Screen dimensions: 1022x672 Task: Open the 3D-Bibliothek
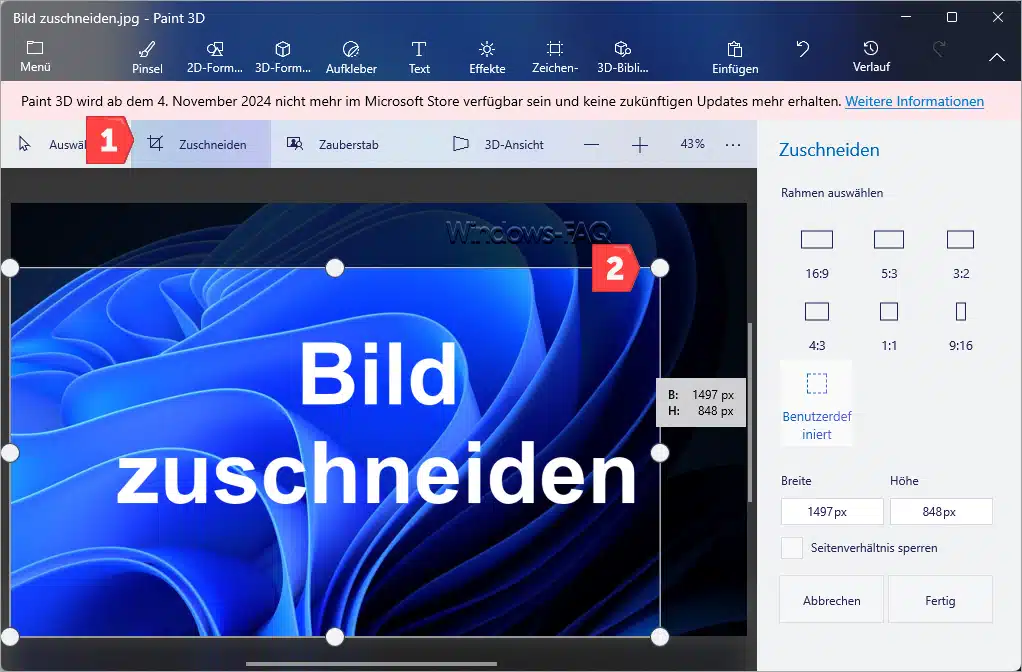pyautogui.click(x=623, y=57)
